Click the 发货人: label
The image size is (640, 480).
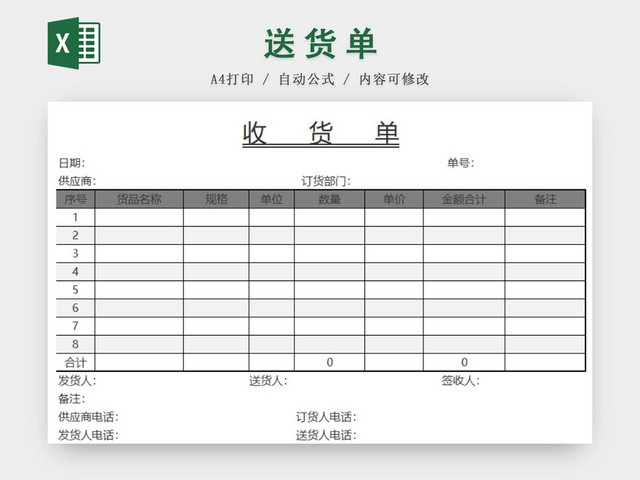(x=77, y=381)
